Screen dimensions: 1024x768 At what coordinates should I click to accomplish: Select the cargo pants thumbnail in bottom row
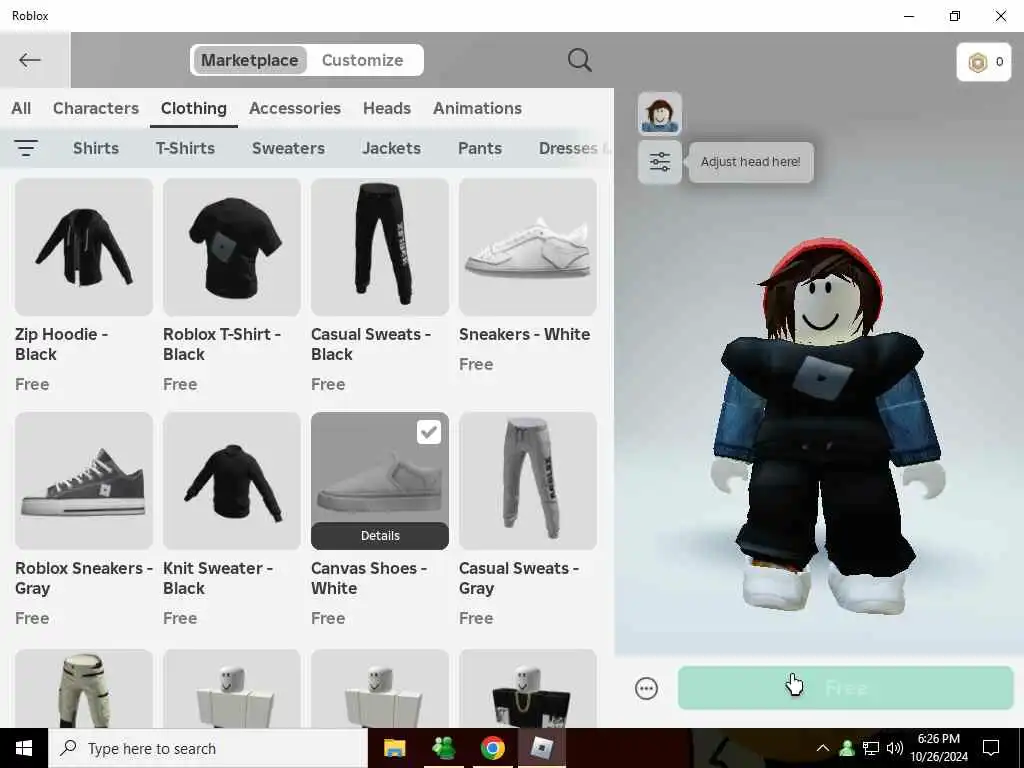pyautogui.click(x=84, y=688)
